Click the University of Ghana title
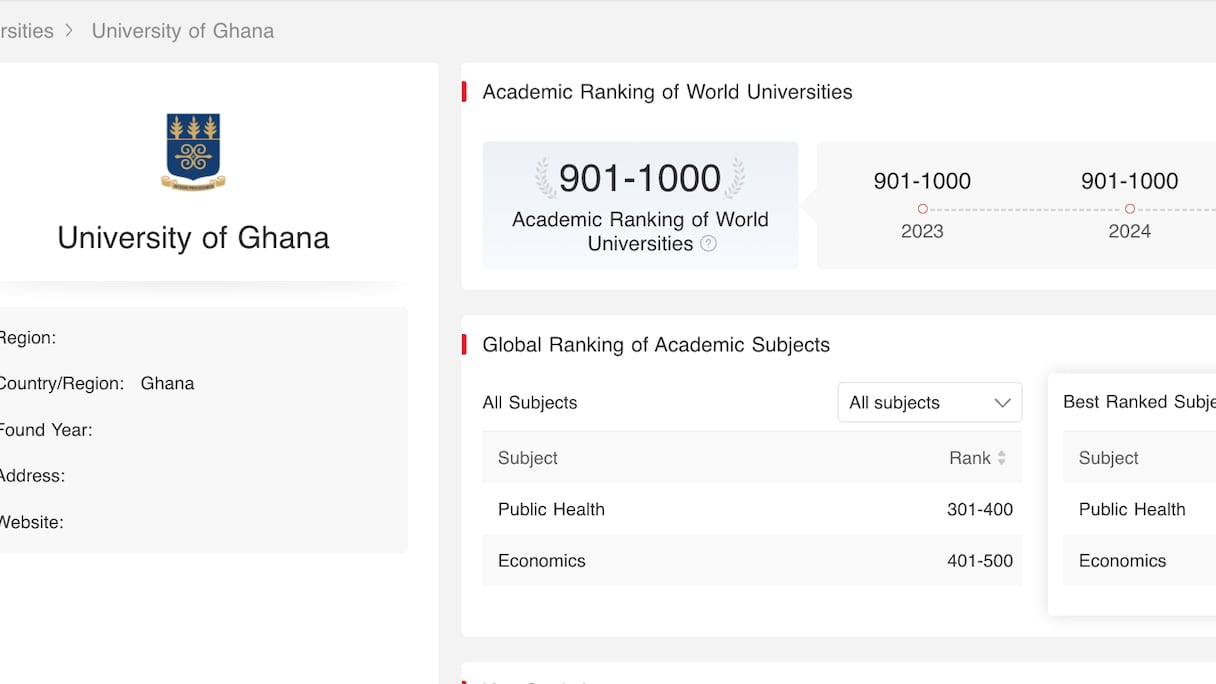The width and height of the screenshot is (1216, 684). click(x=193, y=238)
